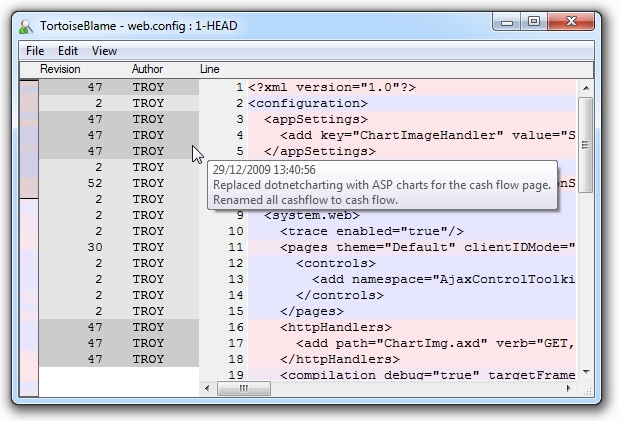This screenshot has height=421, width=620.
Task: Click the pages theme="Default" line
Action: [428, 247]
